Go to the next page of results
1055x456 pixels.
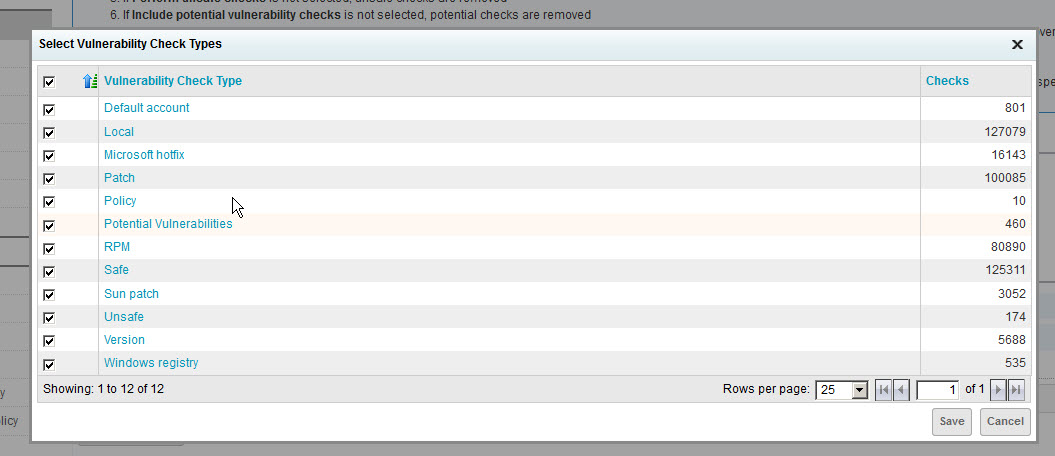[x=998, y=389]
